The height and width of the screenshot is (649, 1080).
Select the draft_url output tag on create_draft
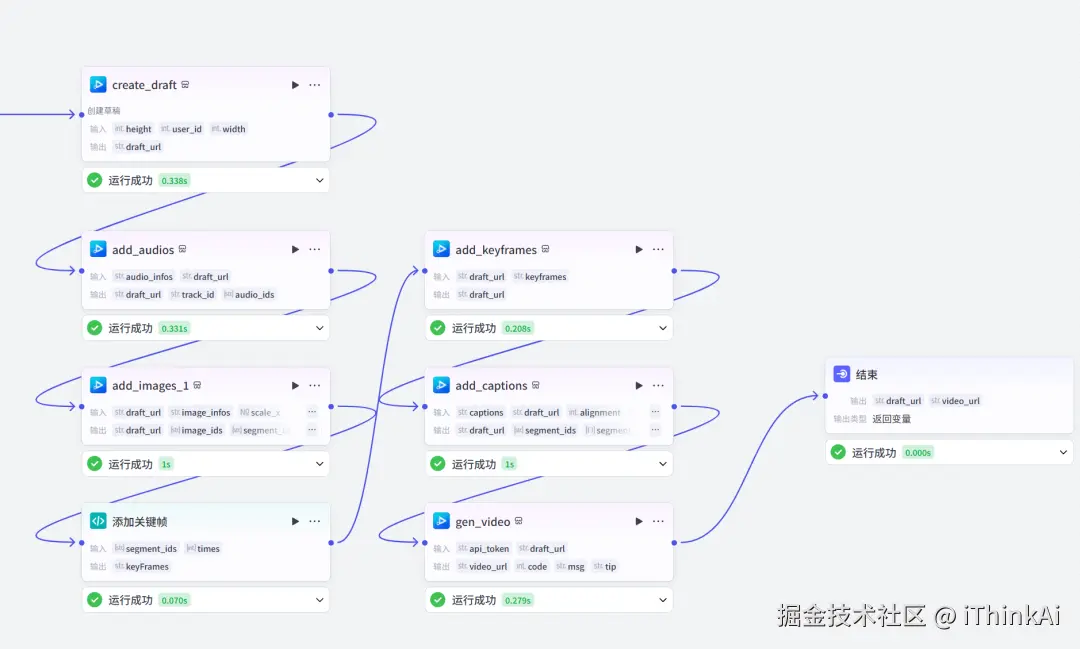[x=140, y=146]
